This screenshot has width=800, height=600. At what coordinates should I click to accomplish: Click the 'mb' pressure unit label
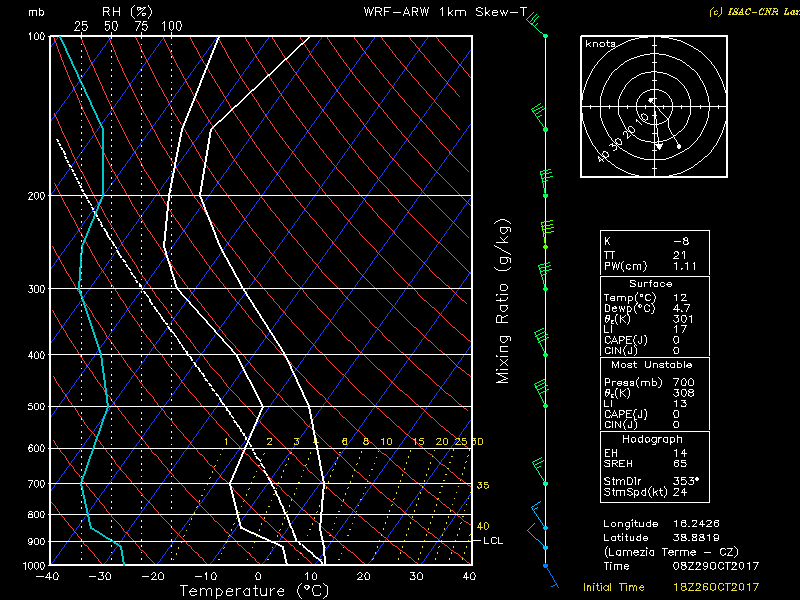(36, 12)
